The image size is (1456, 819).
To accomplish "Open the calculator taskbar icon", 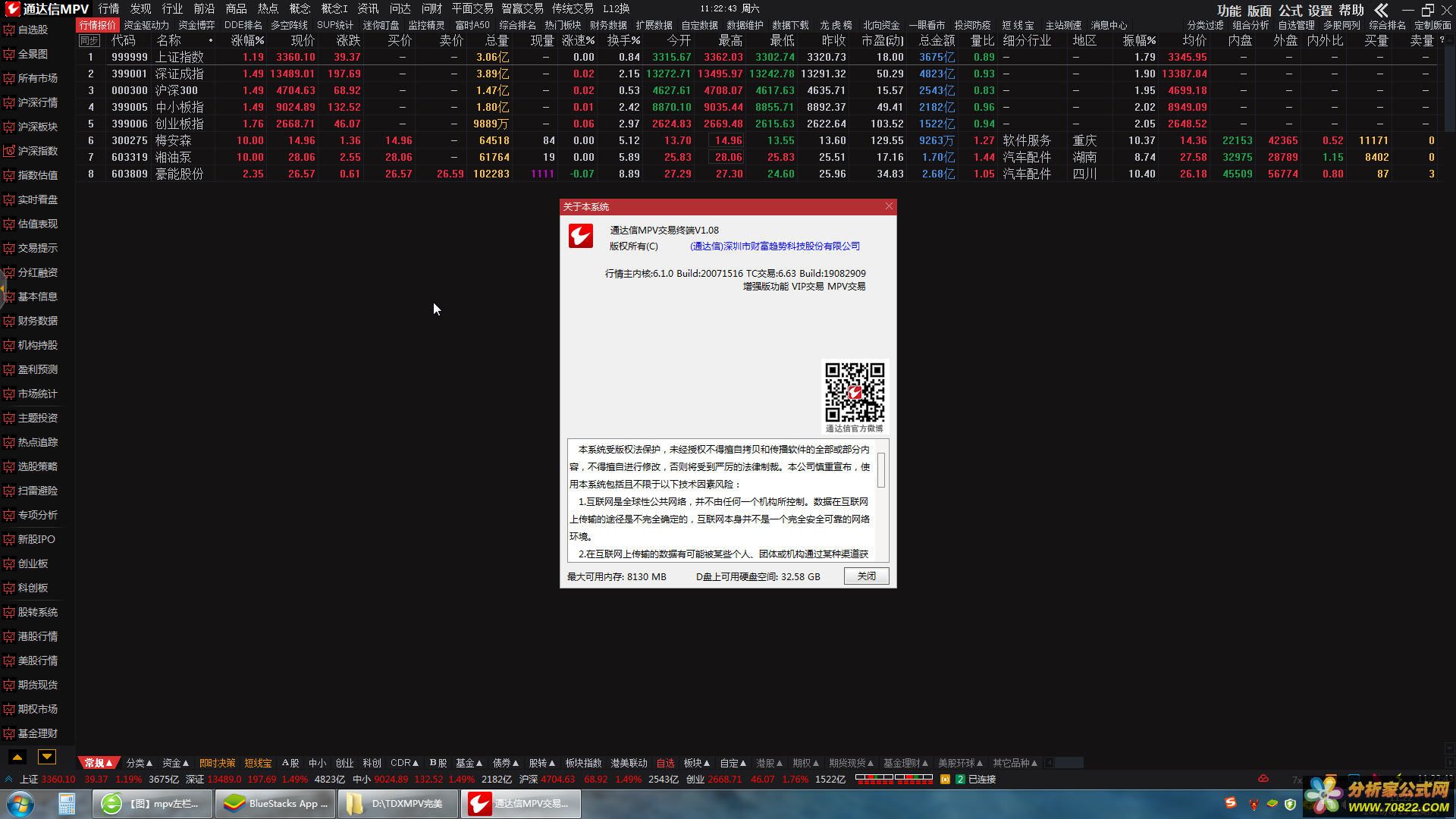I will [x=67, y=803].
